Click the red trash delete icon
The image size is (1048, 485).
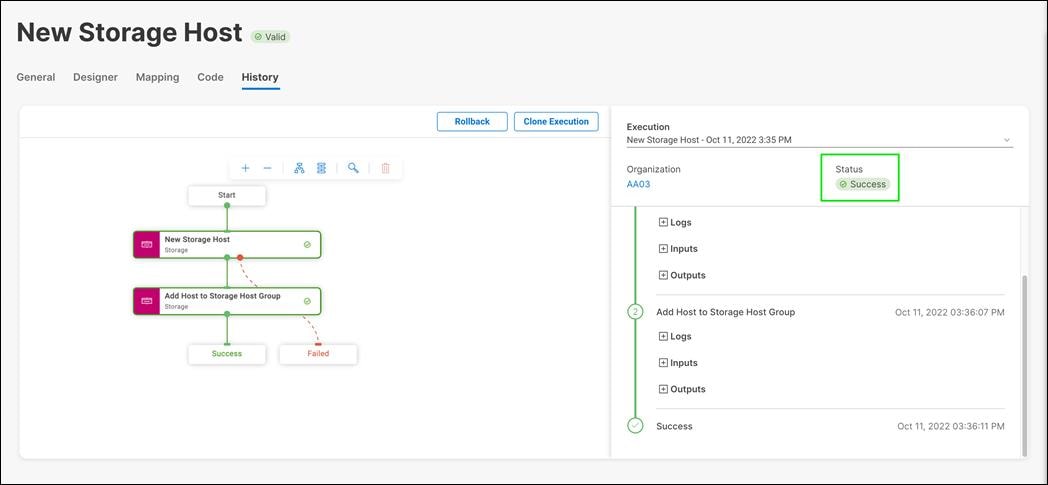[x=385, y=168]
